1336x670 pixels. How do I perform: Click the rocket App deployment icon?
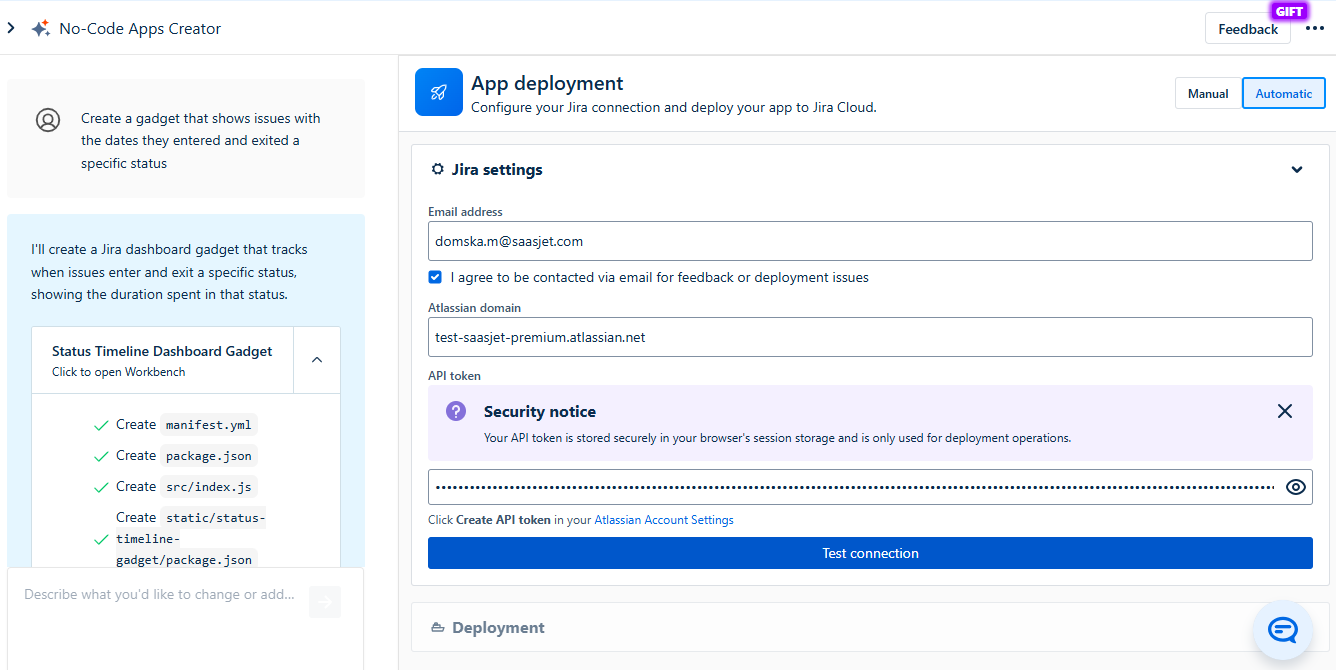[x=439, y=93]
